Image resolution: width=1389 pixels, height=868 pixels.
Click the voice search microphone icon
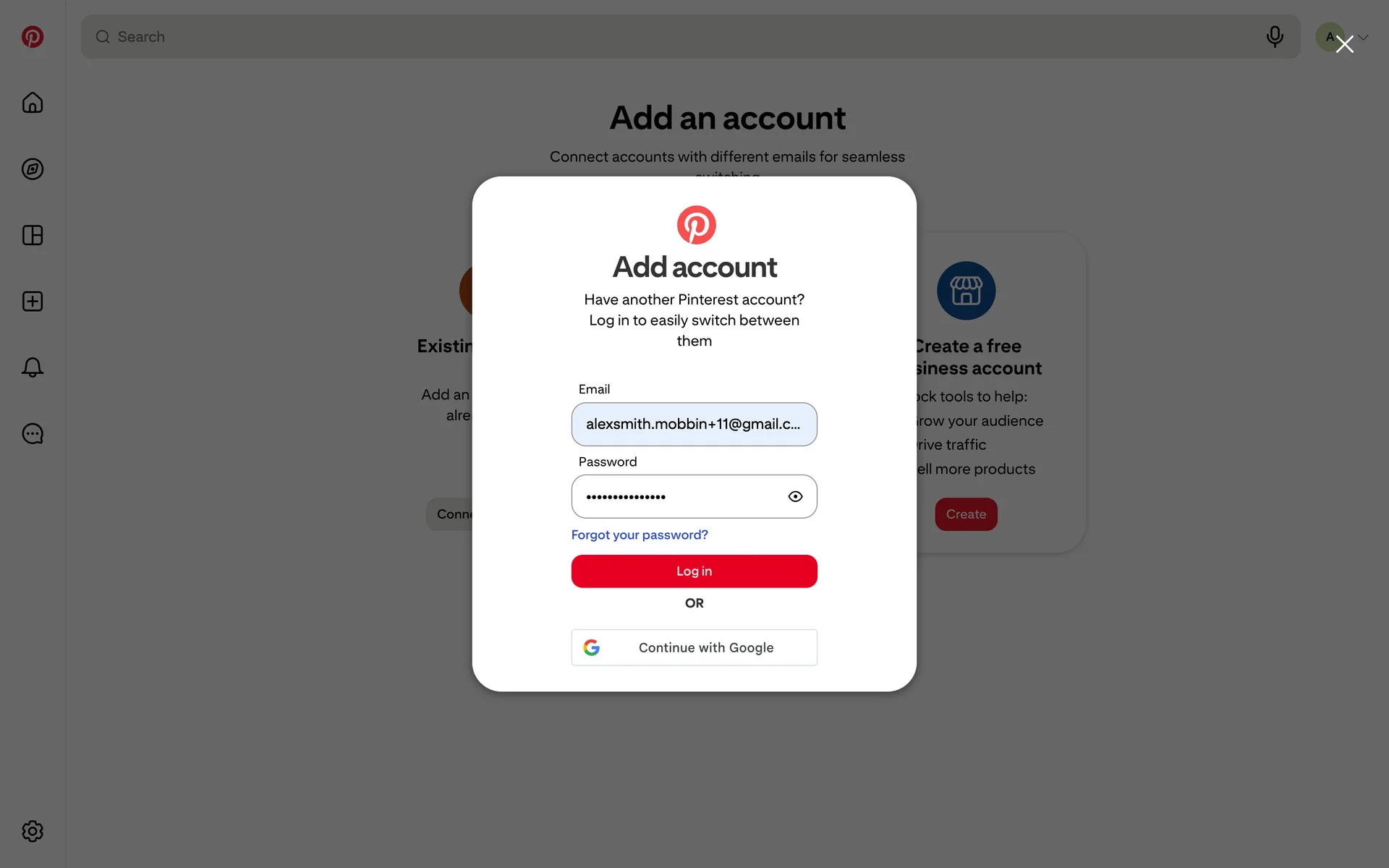point(1275,37)
